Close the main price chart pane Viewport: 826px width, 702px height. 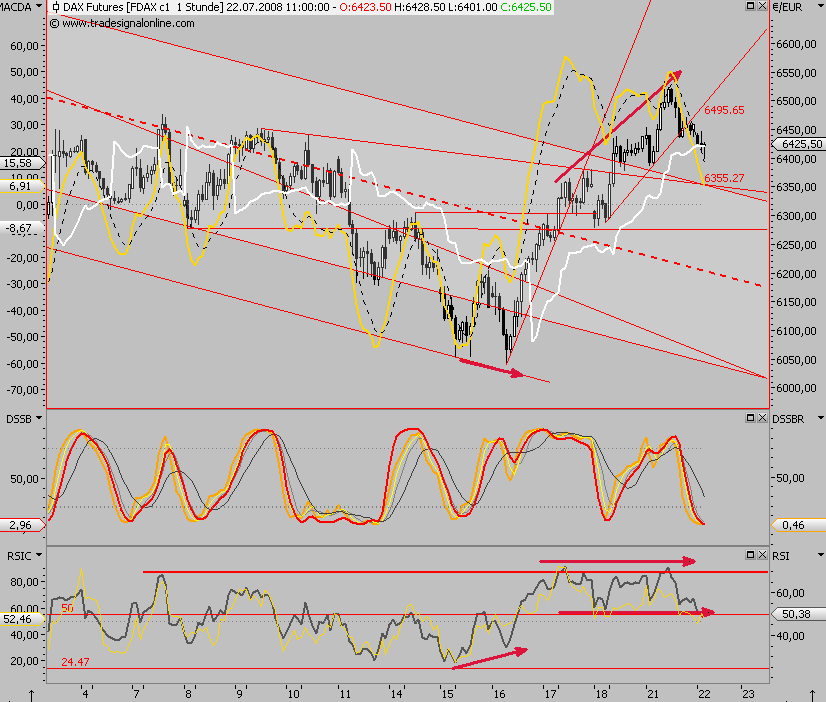pyautogui.click(x=762, y=6)
